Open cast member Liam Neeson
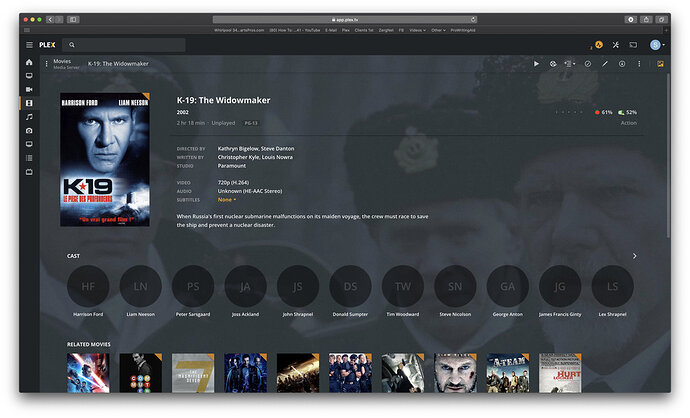The height and width of the screenshot is (418, 690). 140,286
